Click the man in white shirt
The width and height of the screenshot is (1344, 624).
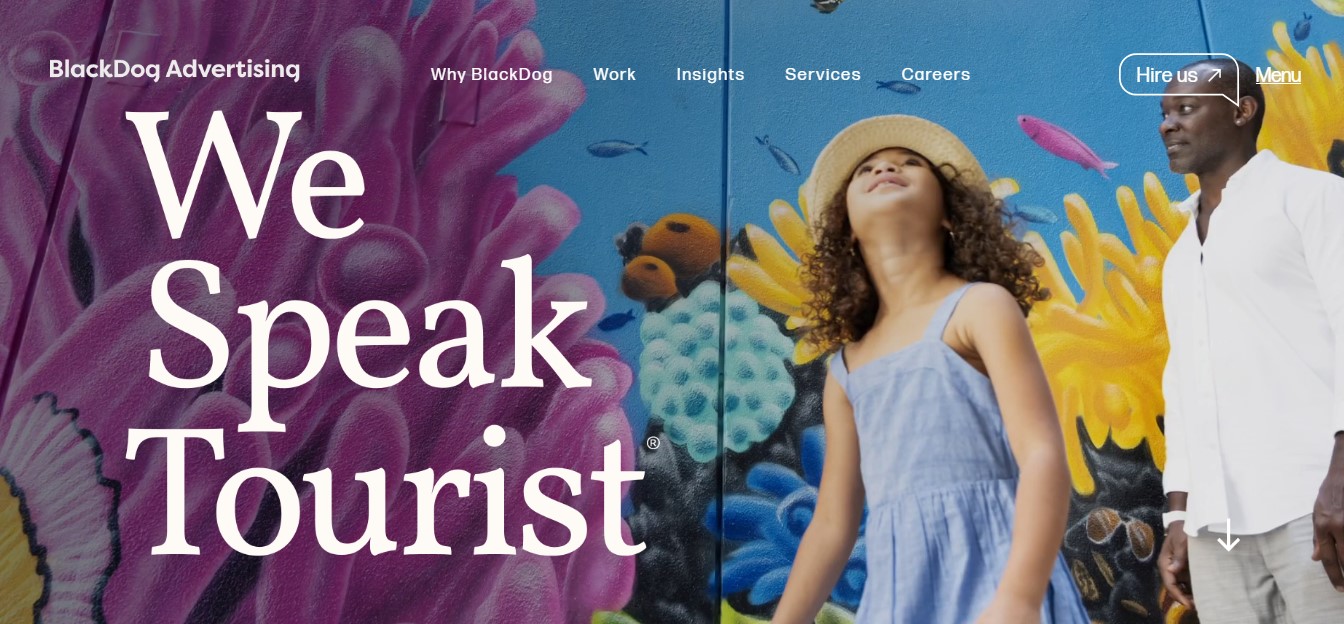[x=1250, y=340]
